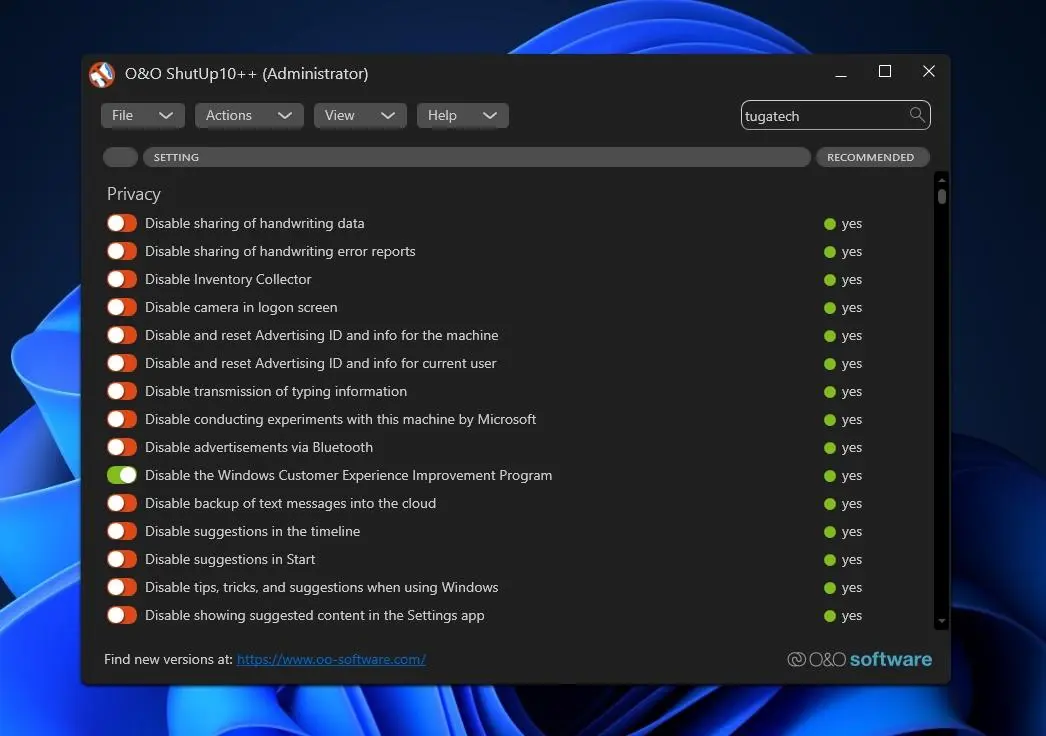The height and width of the screenshot is (736, 1046).
Task: Toggle suggested content in Settings app switch
Action: click(121, 615)
